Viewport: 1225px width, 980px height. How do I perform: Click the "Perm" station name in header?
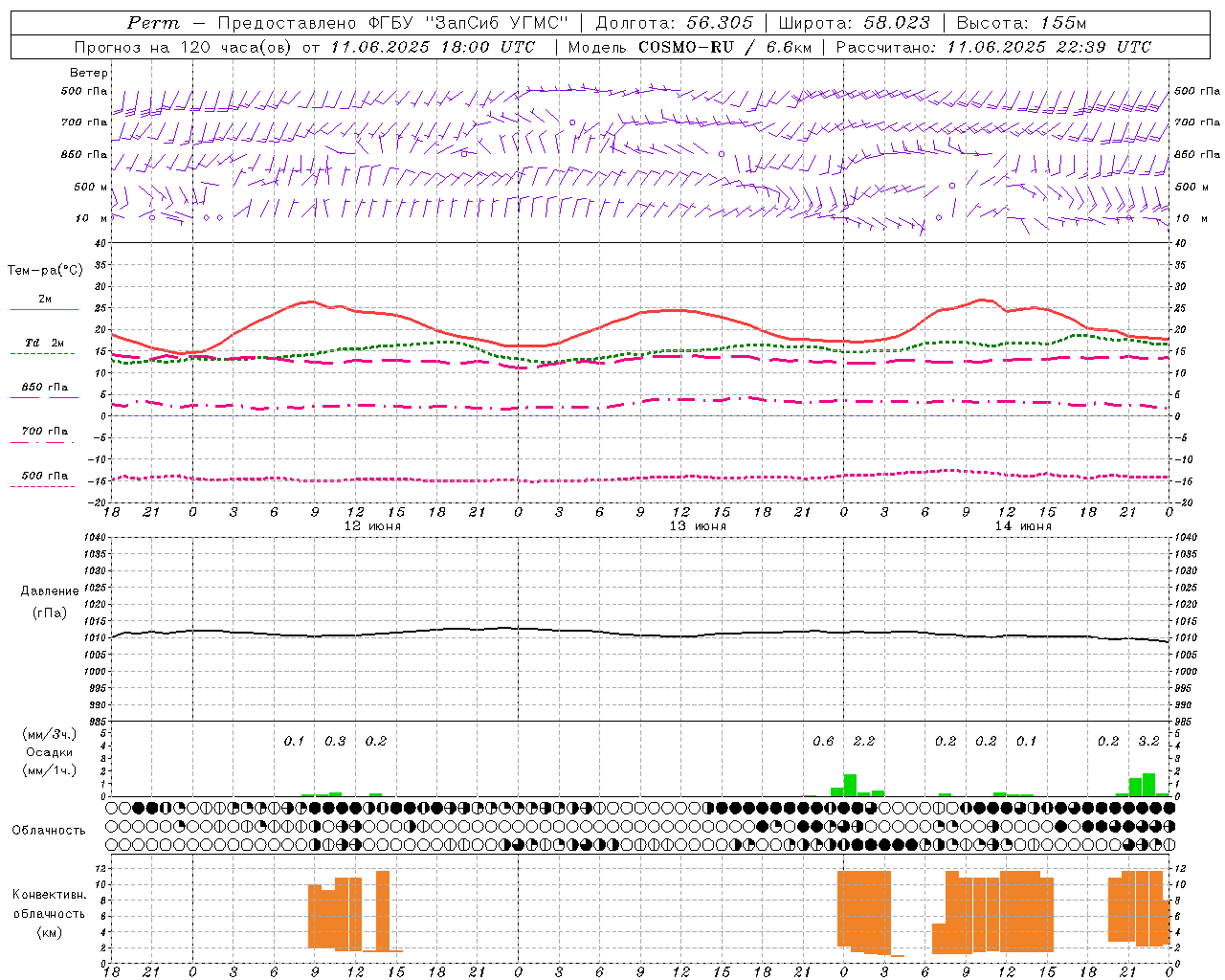[153, 23]
